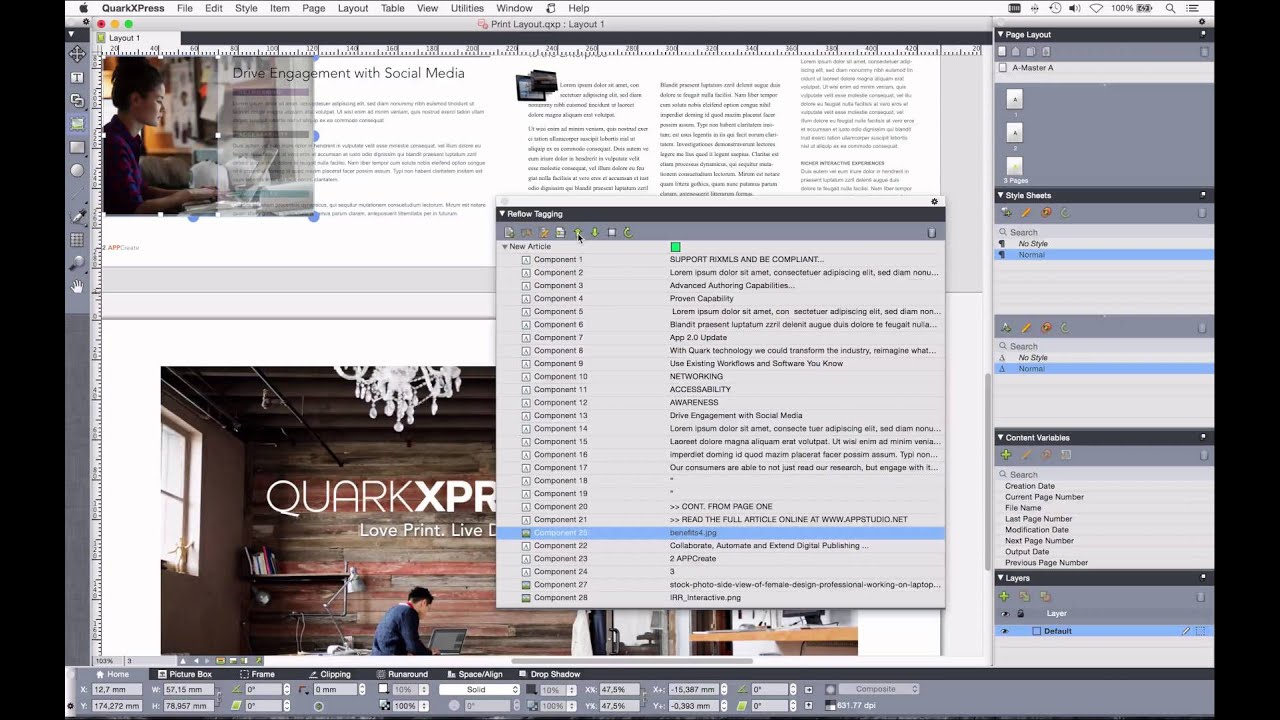Click the X position field 12,7 mm
Screen dimensions: 1280x720
(x=119, y=690)
